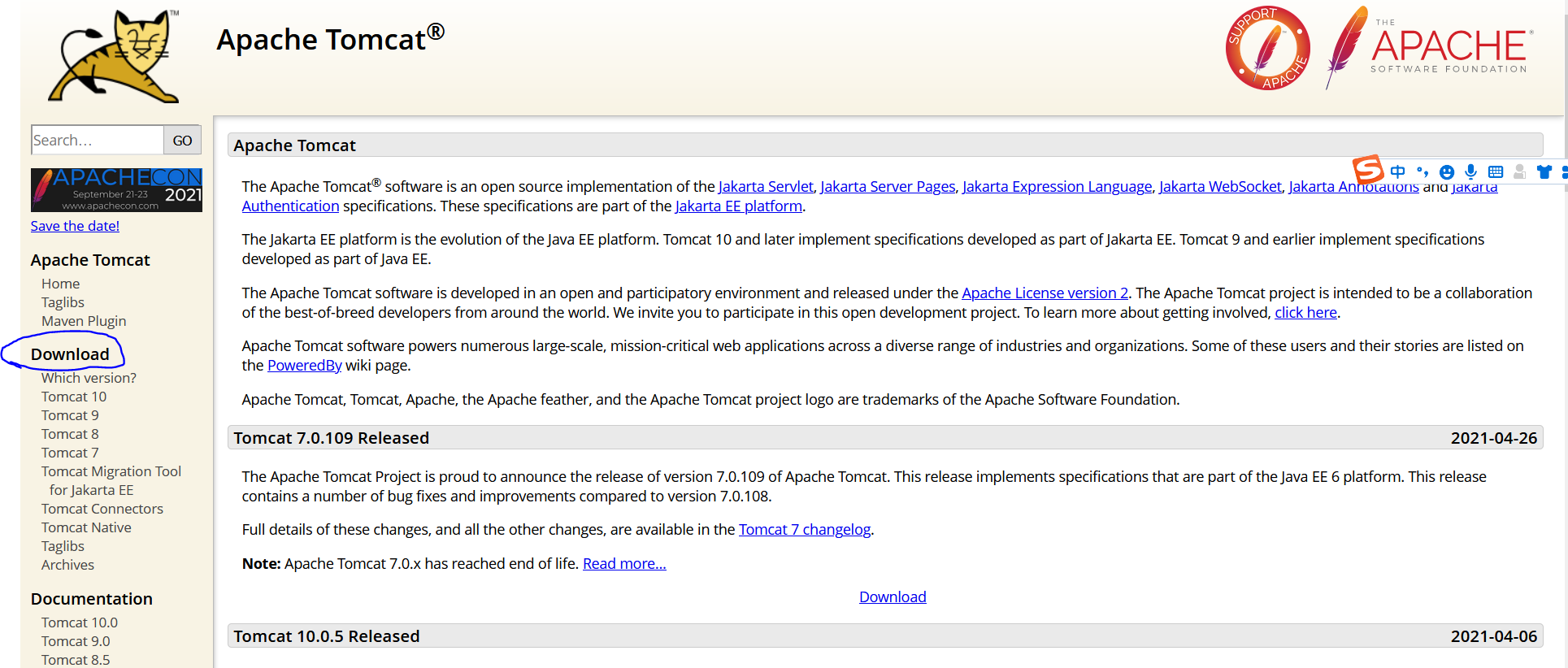Click the GO search button

coord(183,140)
